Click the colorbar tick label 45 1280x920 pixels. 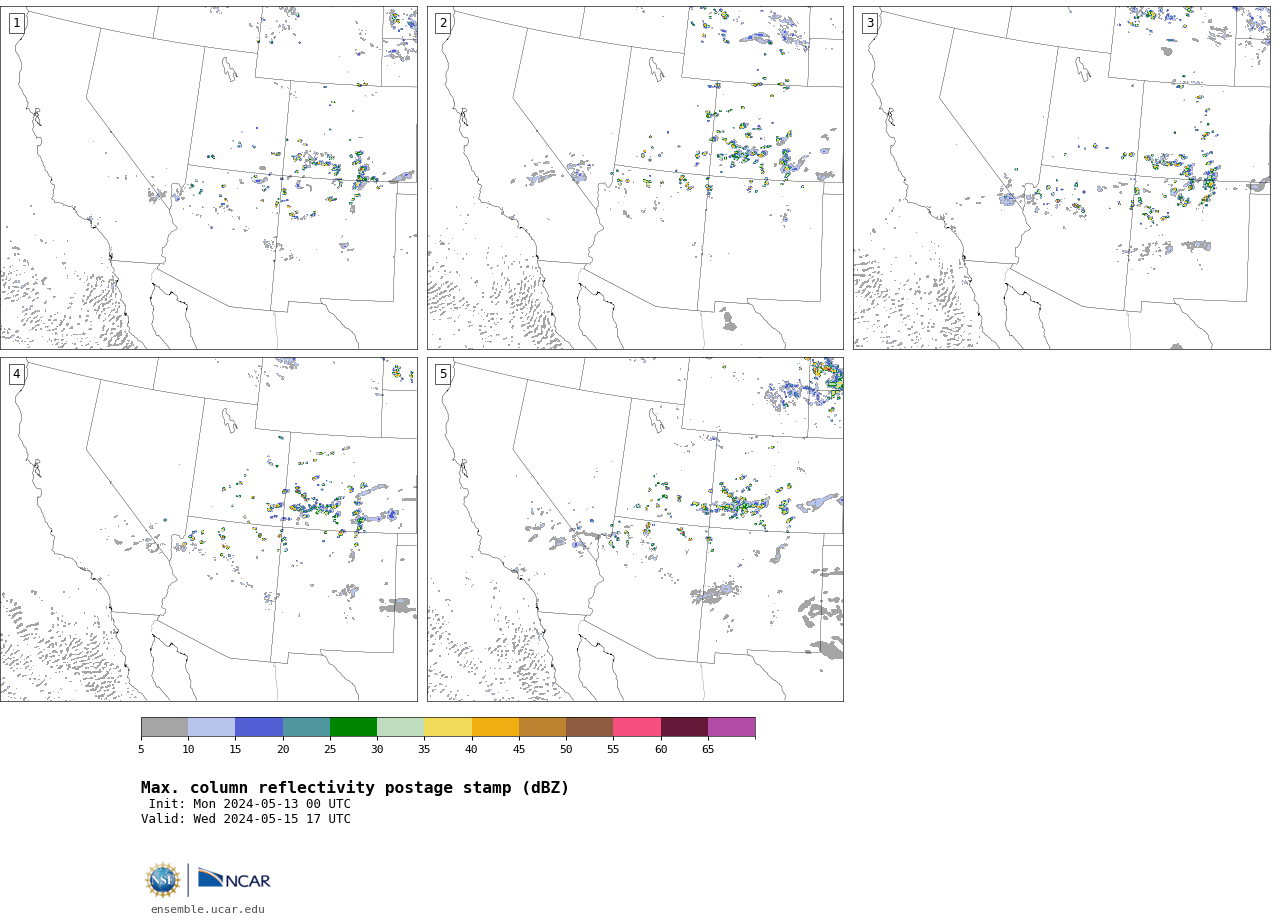coord(519,750)
